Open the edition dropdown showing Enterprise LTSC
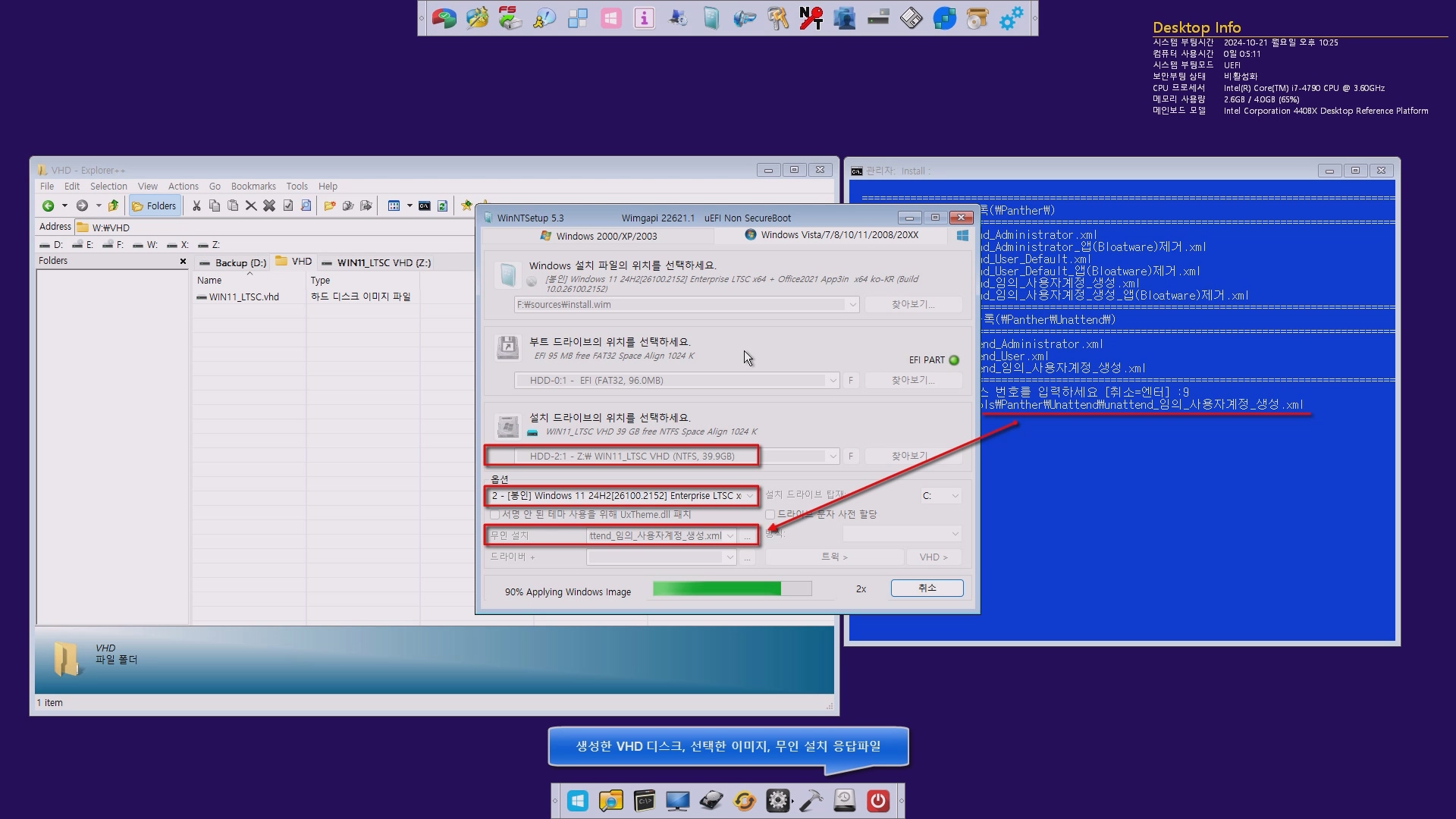The image size is (1456, 819). tap(749, 495)
